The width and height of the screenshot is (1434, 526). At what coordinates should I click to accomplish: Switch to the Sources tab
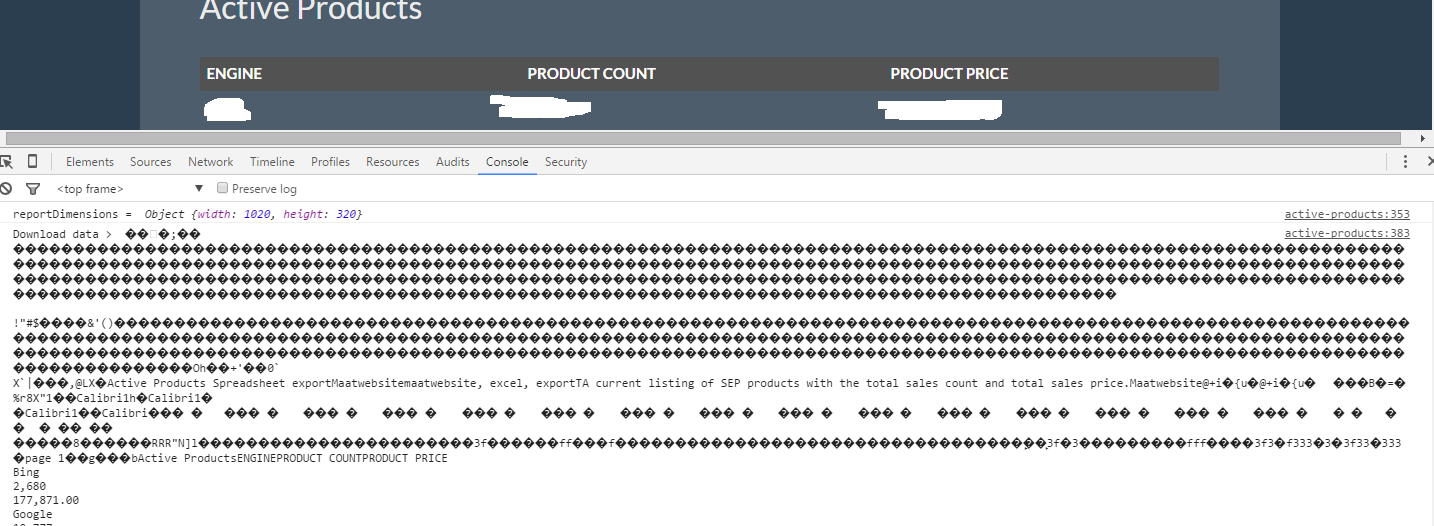pos(151,162)
